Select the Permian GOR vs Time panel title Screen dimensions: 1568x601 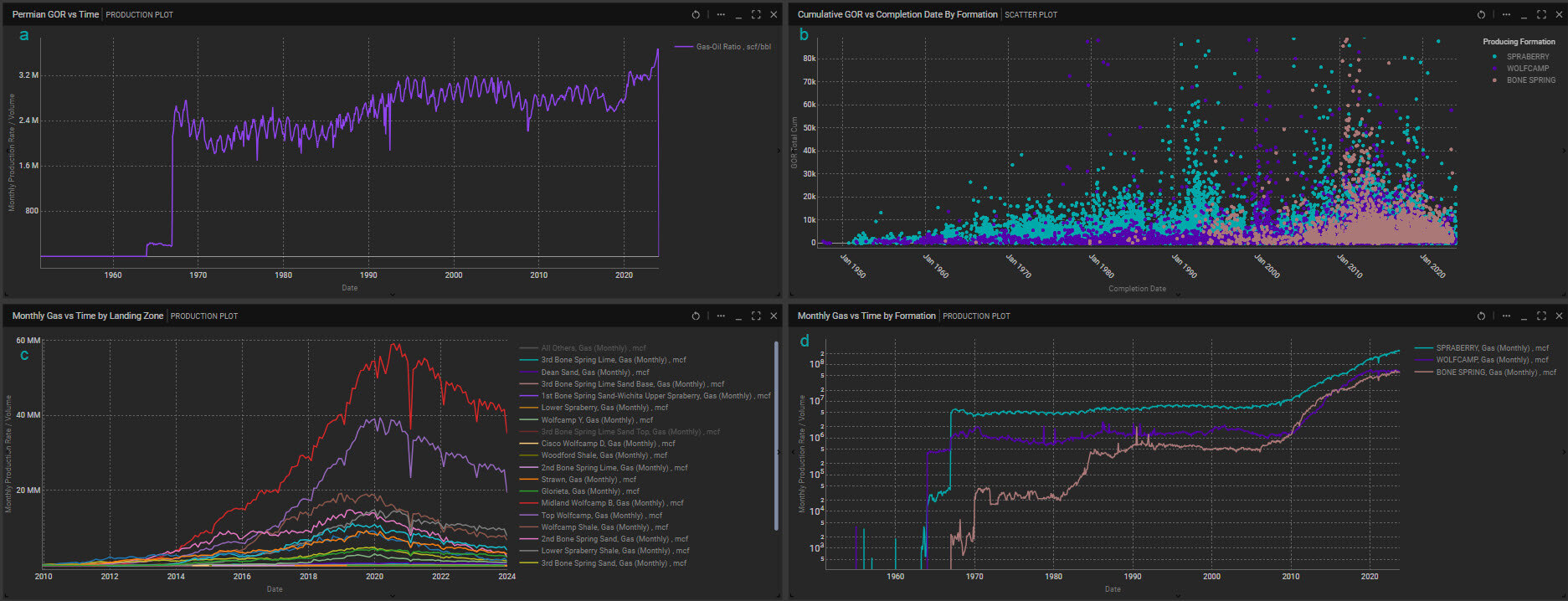point(55,14)
